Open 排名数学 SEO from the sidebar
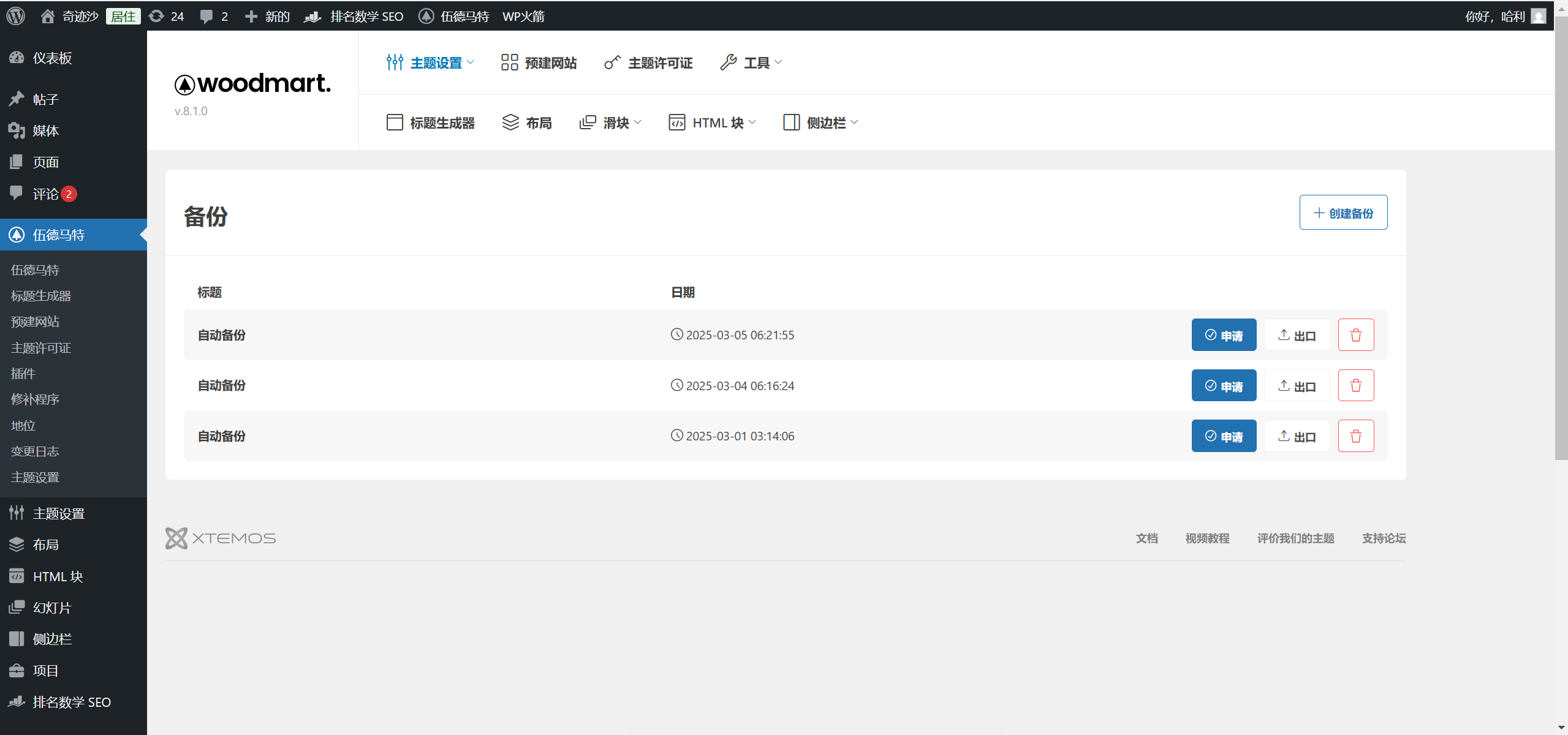Image resolution: width=1568 pixels, height=735 pixels. click(70, 702)
